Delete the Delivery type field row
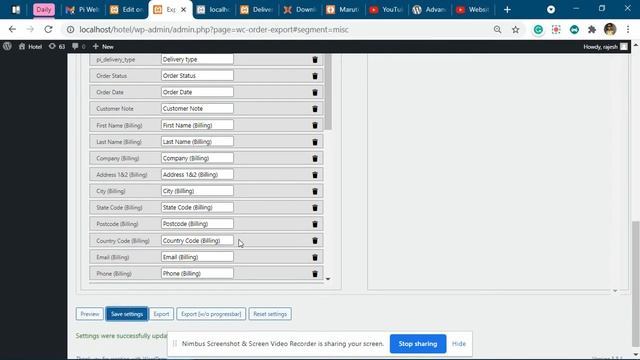The image size is (640, 360). 315,60
